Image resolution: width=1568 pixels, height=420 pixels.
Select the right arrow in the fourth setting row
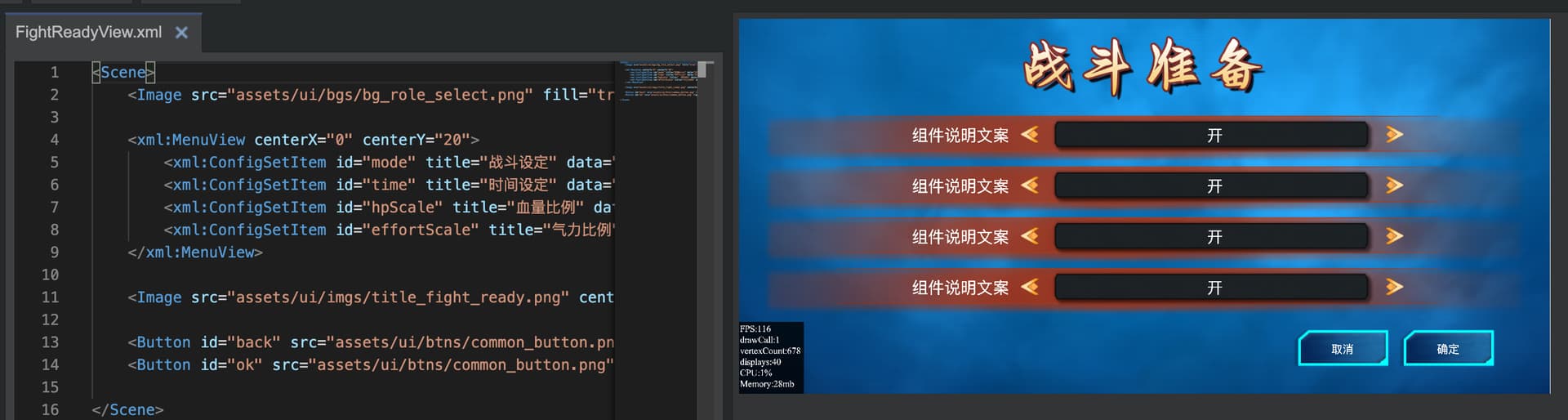tap(1394, 287)
